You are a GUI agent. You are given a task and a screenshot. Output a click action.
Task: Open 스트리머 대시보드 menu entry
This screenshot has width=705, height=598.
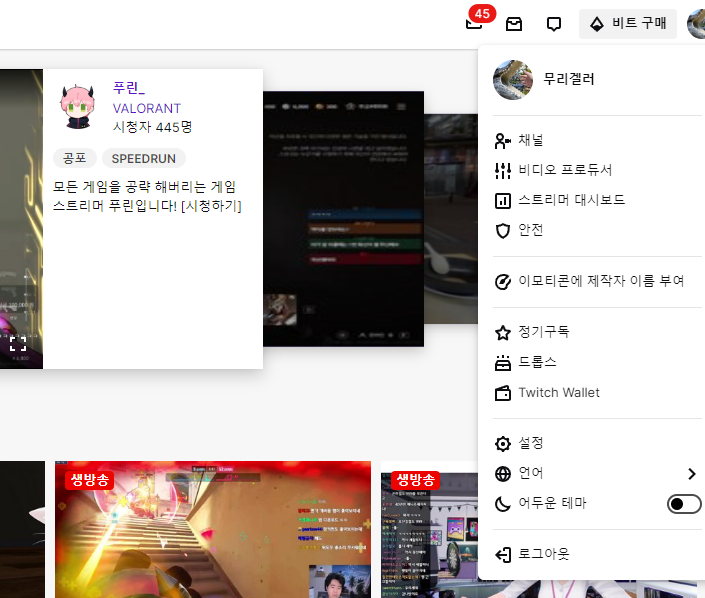pos(597,200)
